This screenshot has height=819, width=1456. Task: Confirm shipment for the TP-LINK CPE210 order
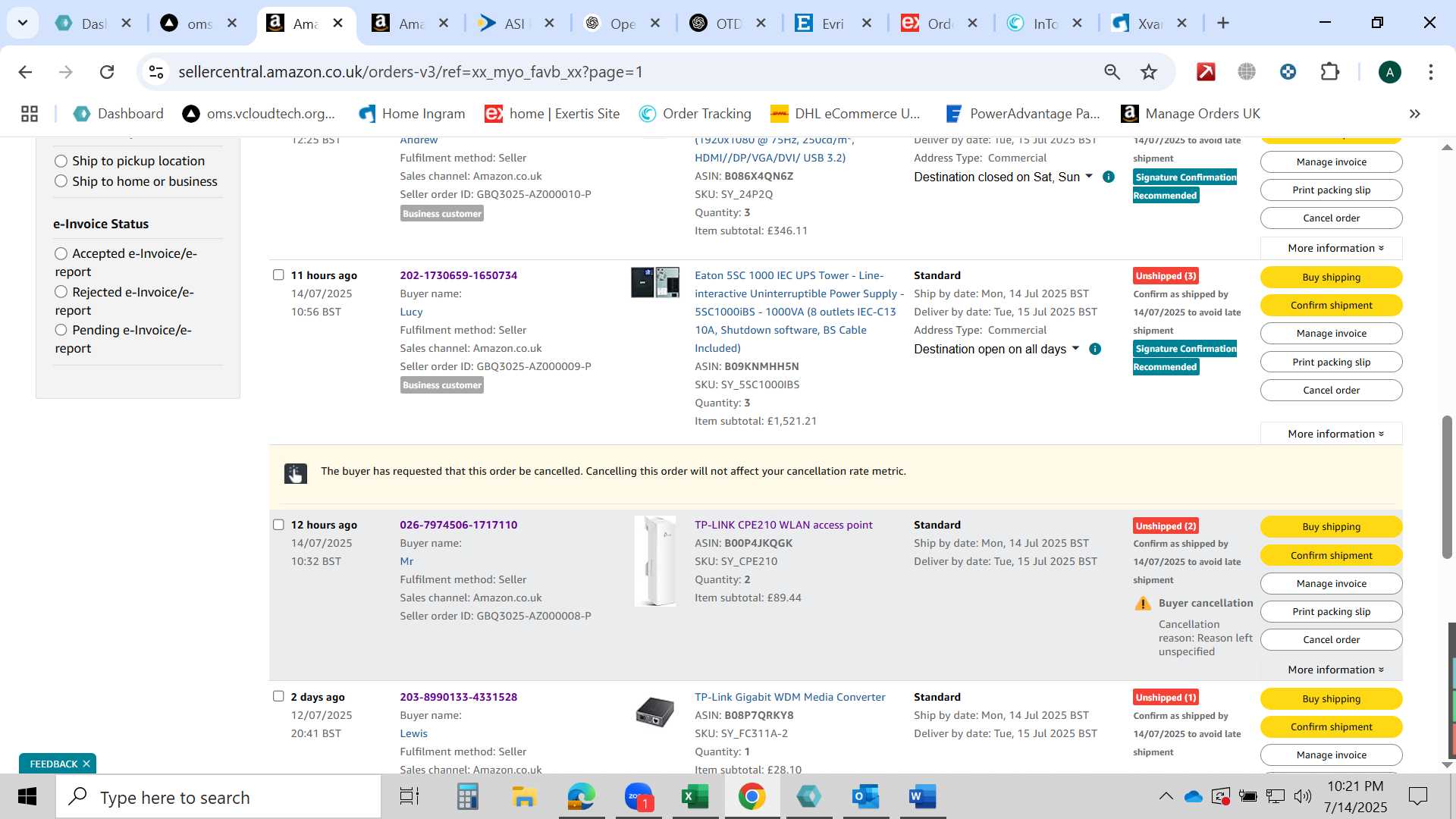point(1331,555)
